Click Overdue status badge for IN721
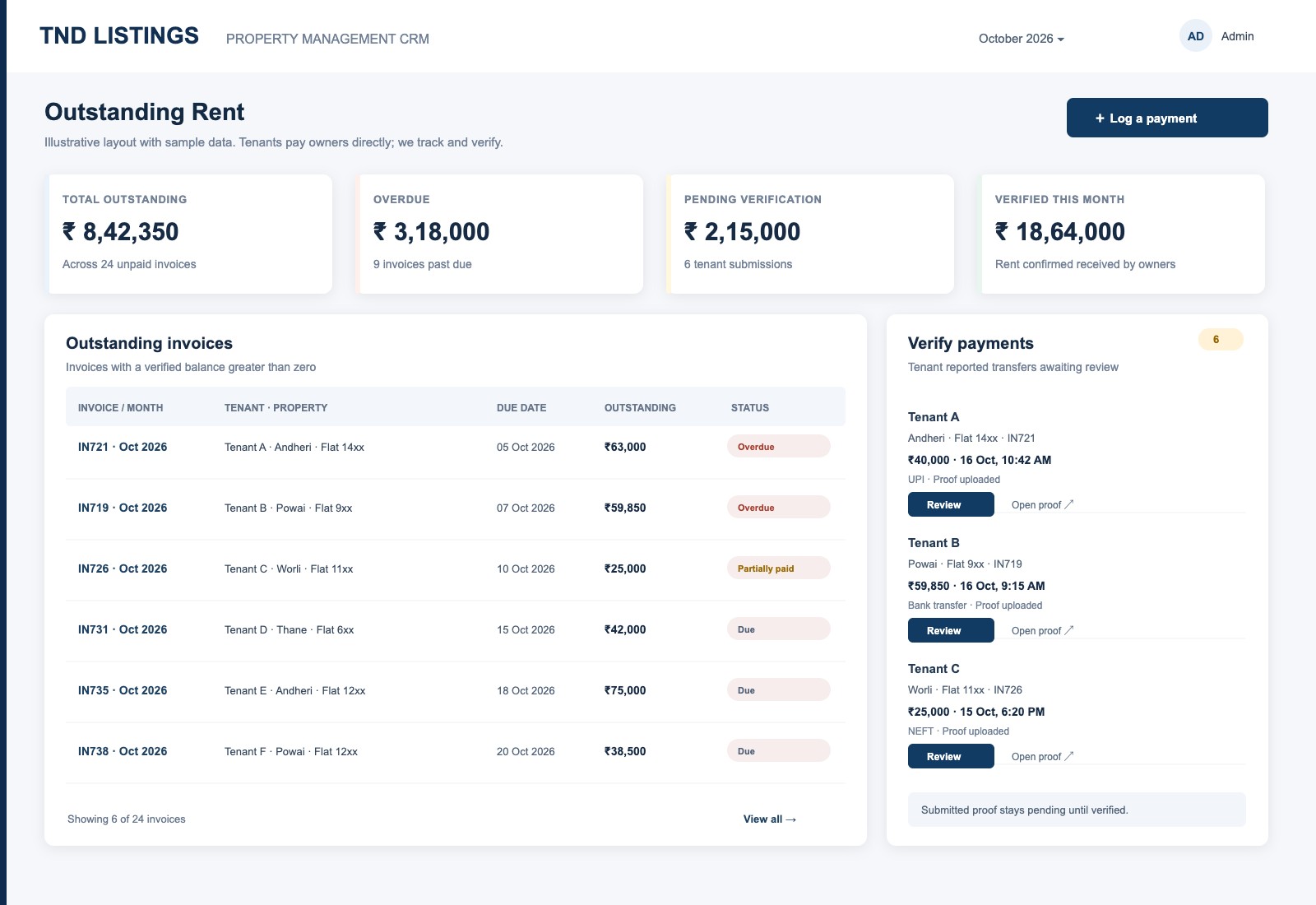 pyautogui.click(x=778, y=447)
